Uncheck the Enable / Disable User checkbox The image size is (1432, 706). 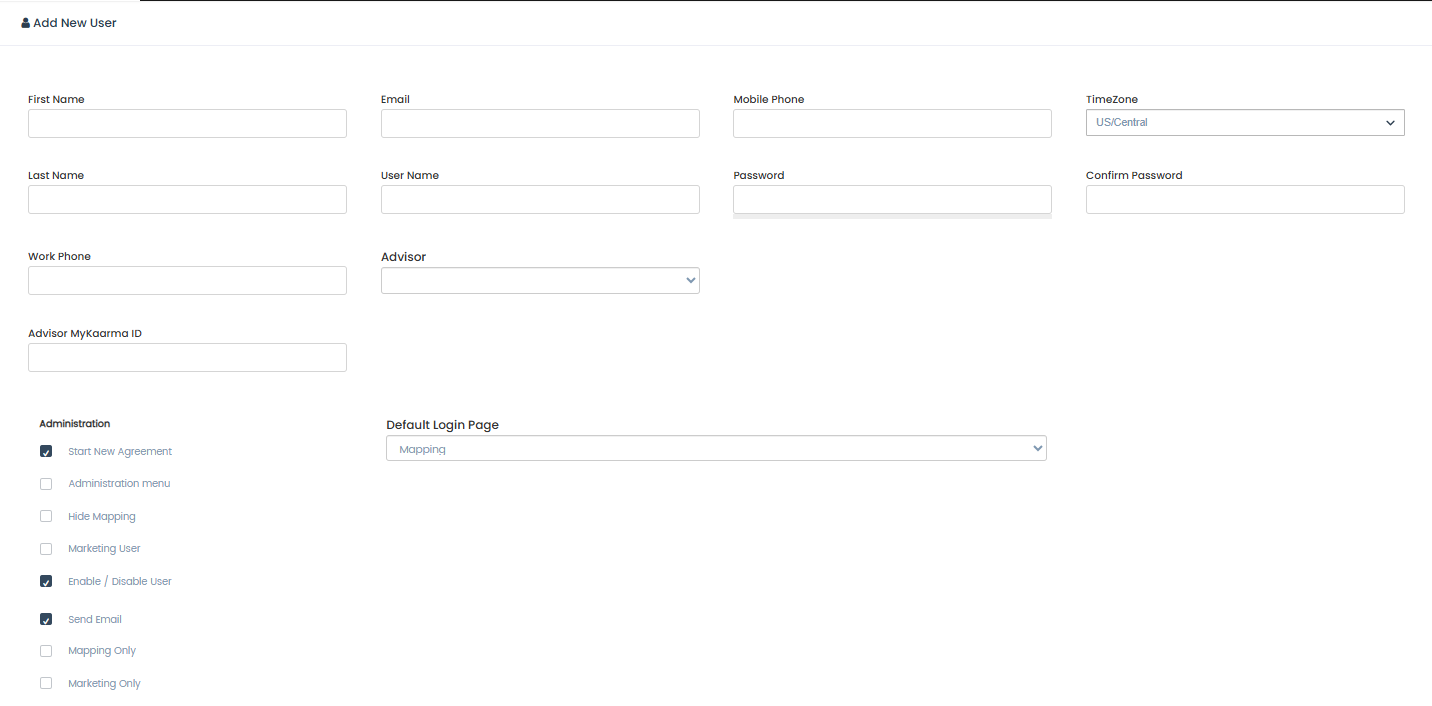46,582
